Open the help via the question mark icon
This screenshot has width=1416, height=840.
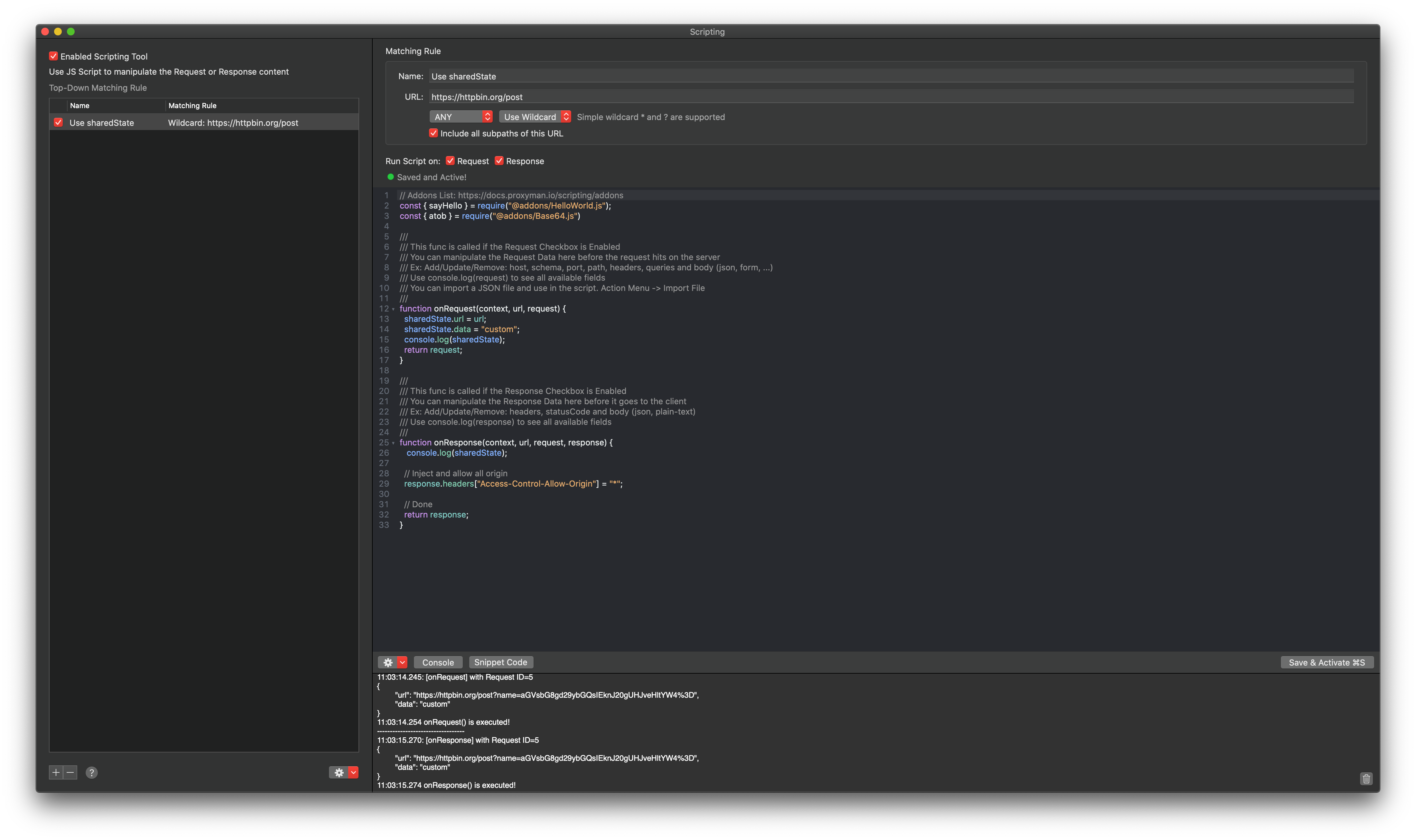pyautogui.click(x=92, y=772)
